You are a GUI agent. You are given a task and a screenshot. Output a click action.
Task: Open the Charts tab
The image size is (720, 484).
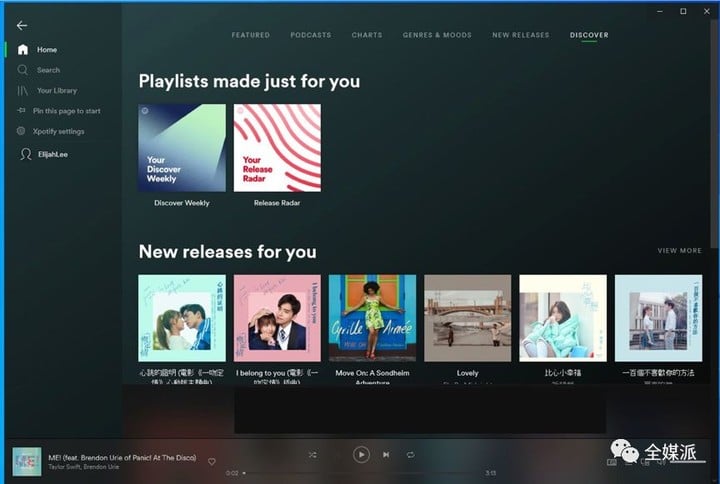tap(367, 35)
